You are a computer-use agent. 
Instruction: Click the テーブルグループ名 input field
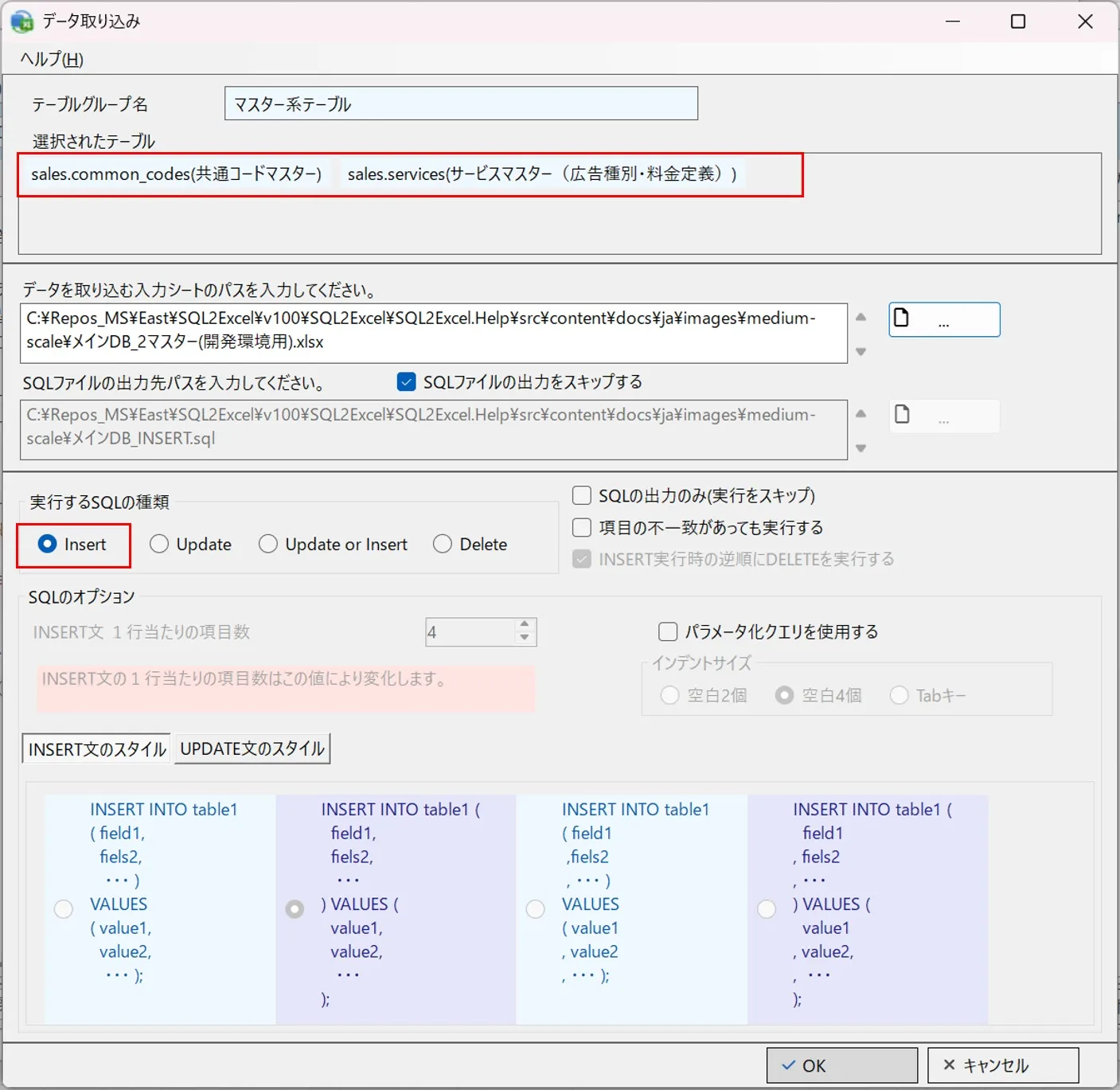(461, 104)
